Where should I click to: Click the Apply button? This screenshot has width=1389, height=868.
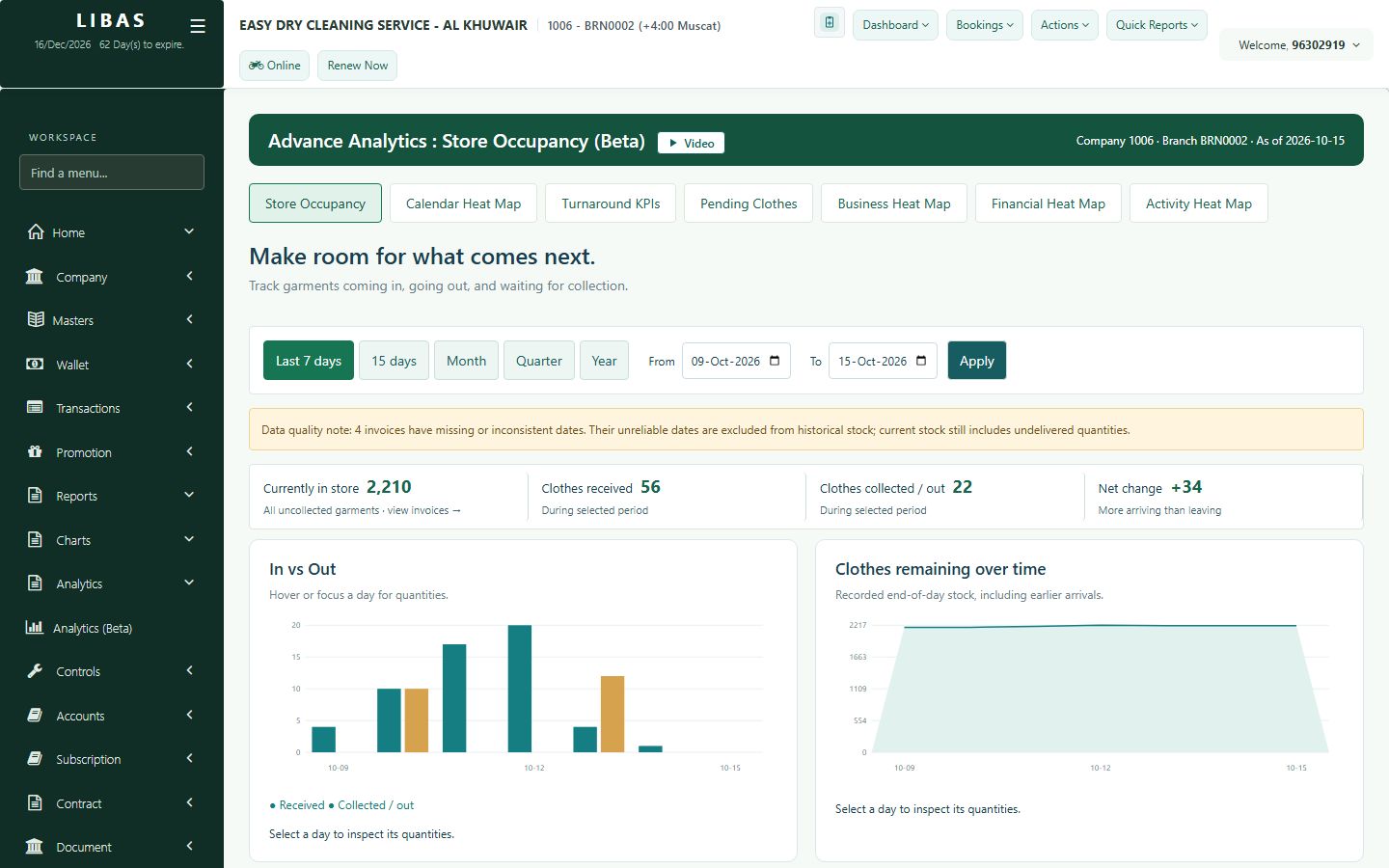pos(976,361)
